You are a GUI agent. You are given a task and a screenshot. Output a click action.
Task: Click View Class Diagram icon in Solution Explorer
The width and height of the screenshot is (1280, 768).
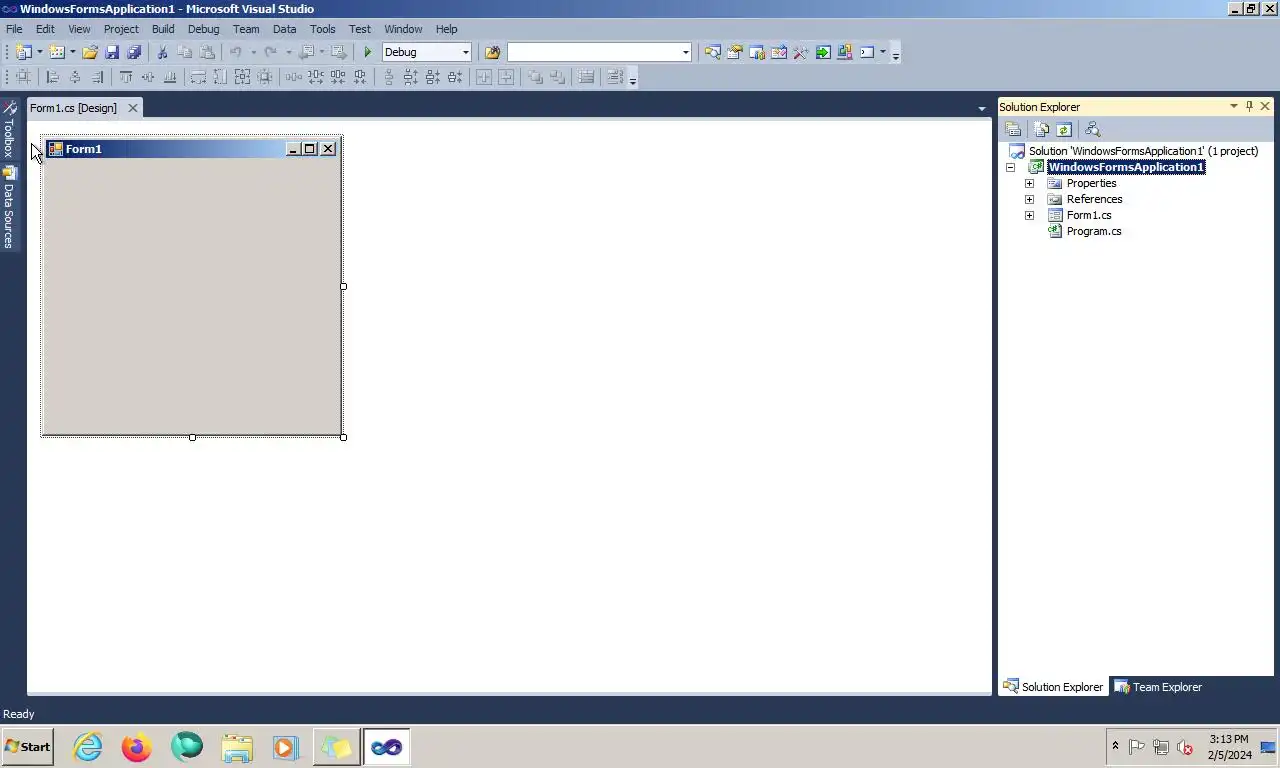[x=1092, y=129]
